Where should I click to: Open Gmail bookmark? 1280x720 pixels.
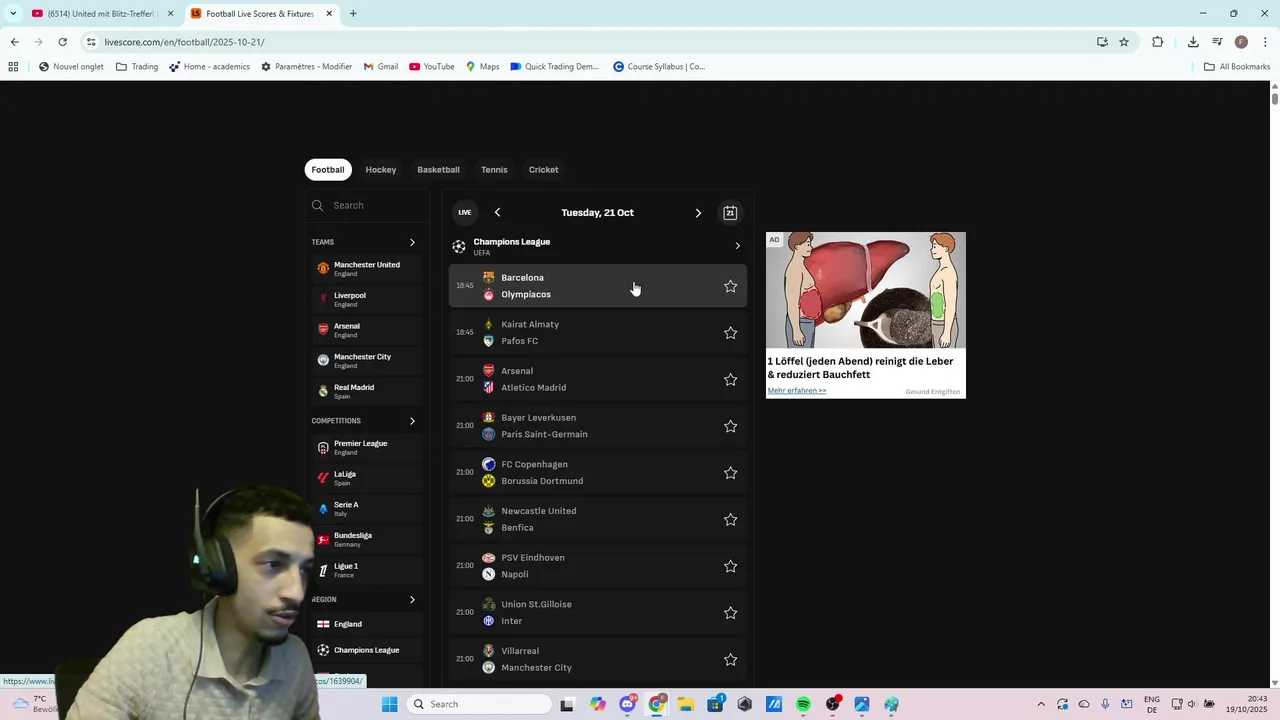[x=381, y=67]
